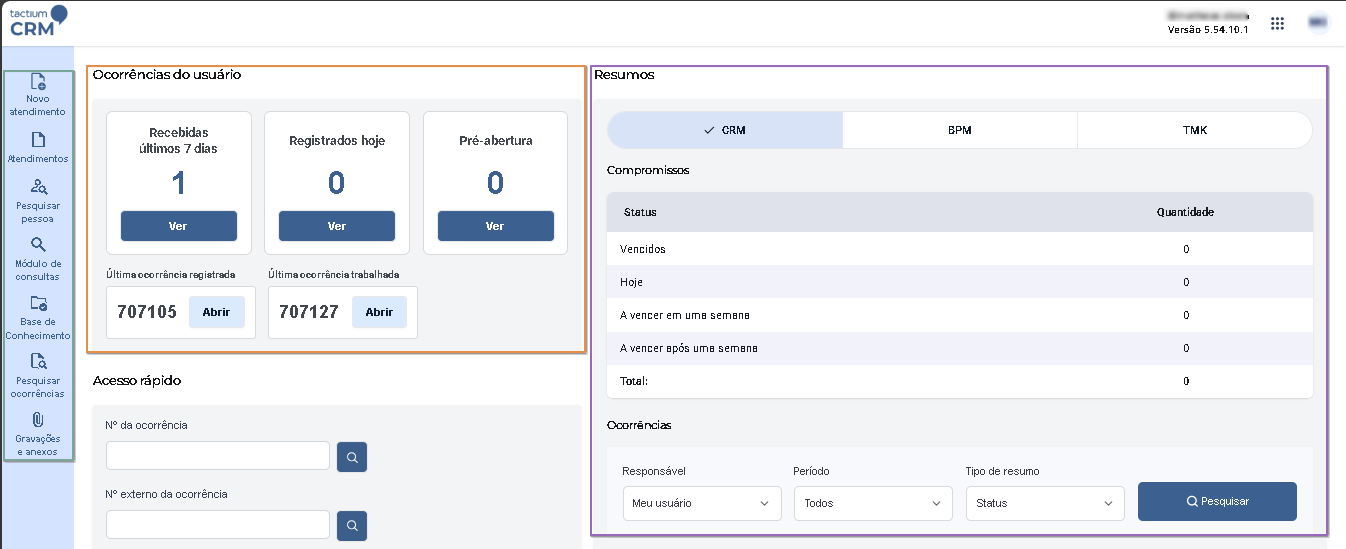The image size is (1346, 549).
Task: Switch to the BPM tab
Action: click(x=959, y=130)
